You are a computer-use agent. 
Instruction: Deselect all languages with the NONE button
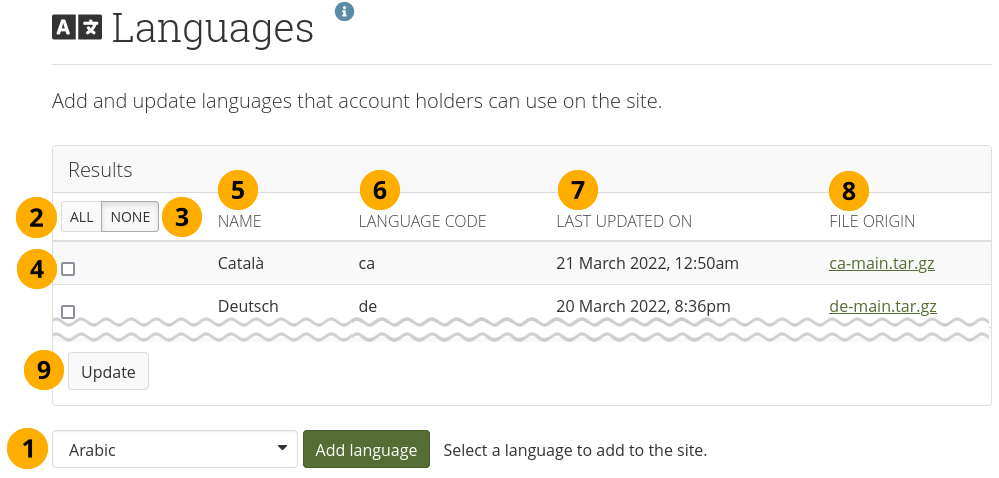coord(130,217)
